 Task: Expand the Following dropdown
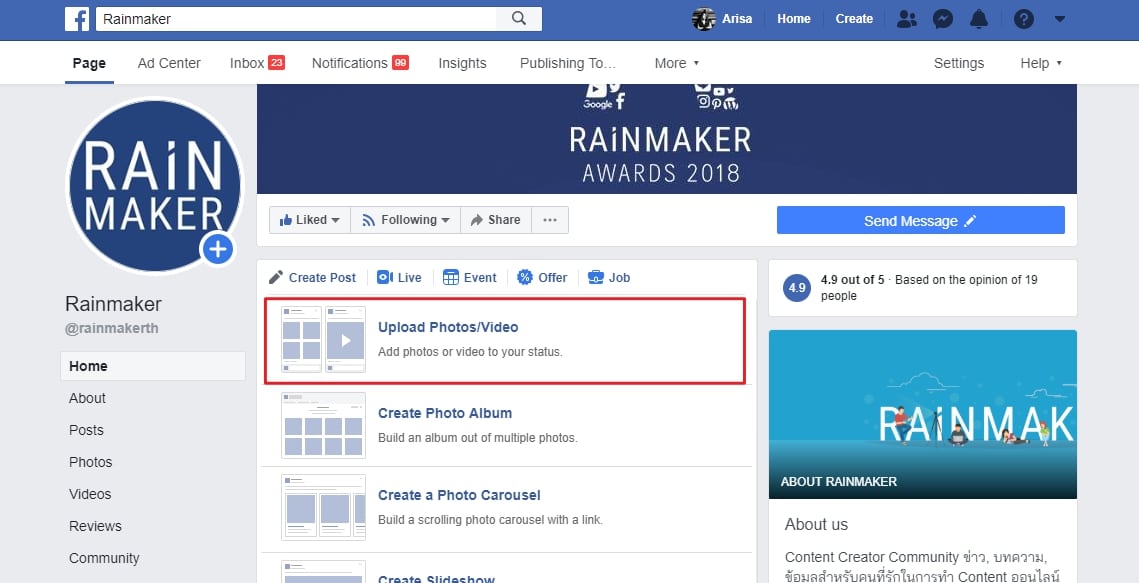[x=405, y=220]
